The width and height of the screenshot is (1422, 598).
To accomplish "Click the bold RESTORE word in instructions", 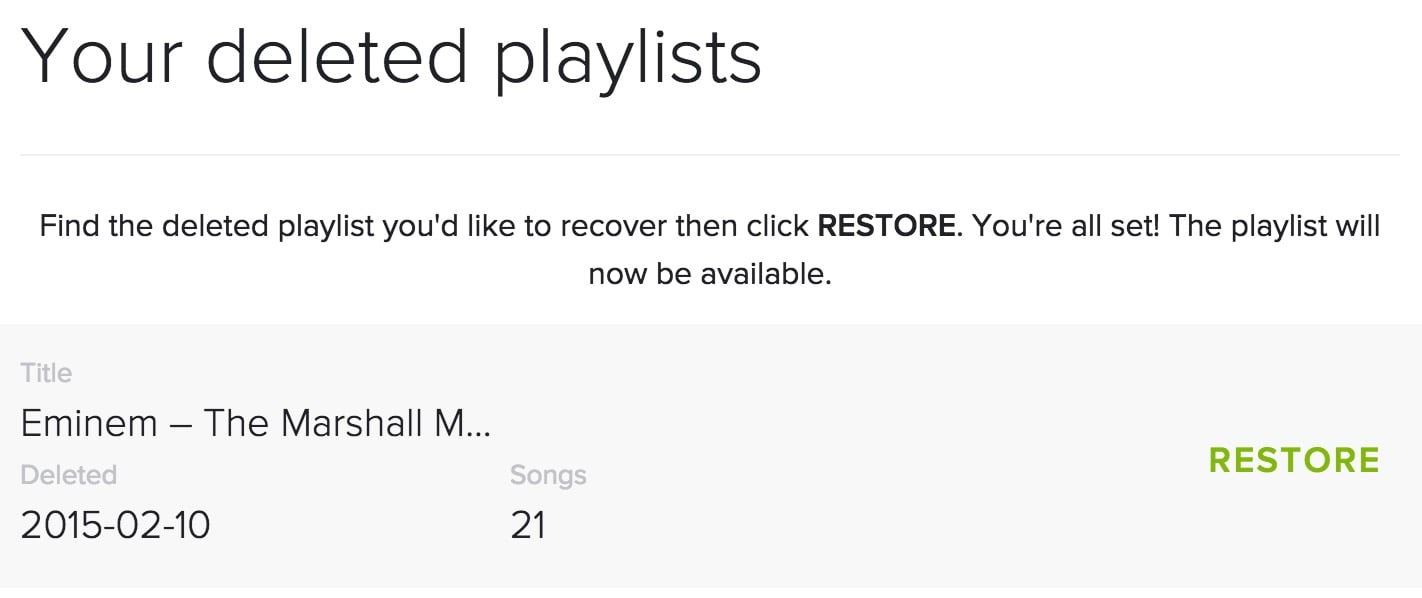I will 886,226.
